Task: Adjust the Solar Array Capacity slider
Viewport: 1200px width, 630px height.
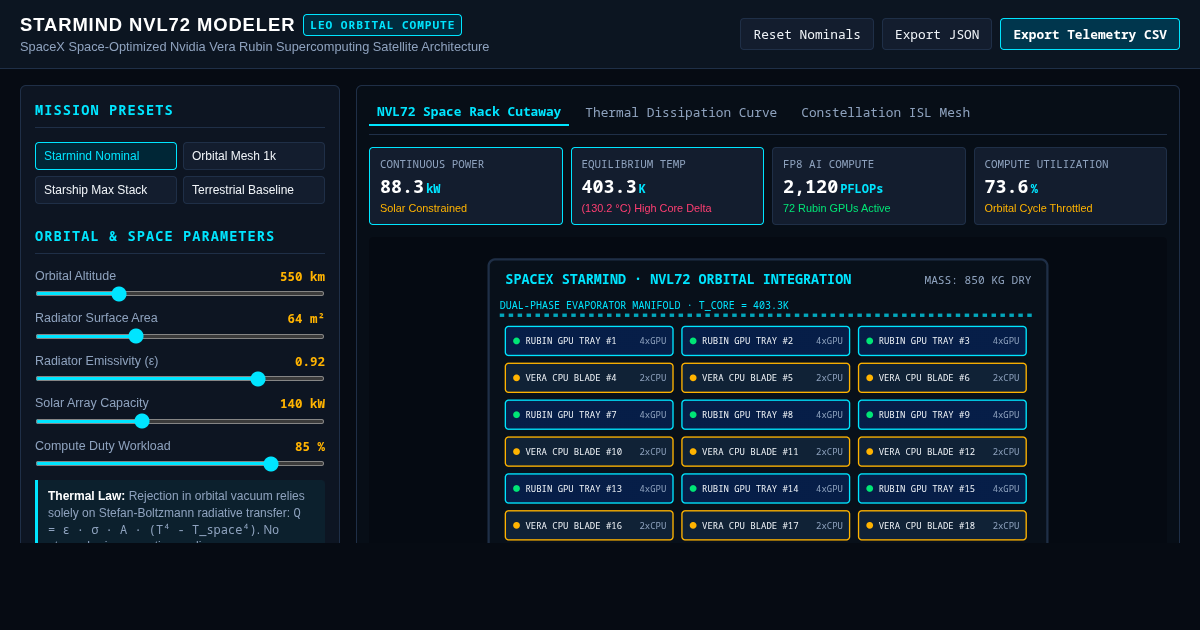Action: pos(180,421)
